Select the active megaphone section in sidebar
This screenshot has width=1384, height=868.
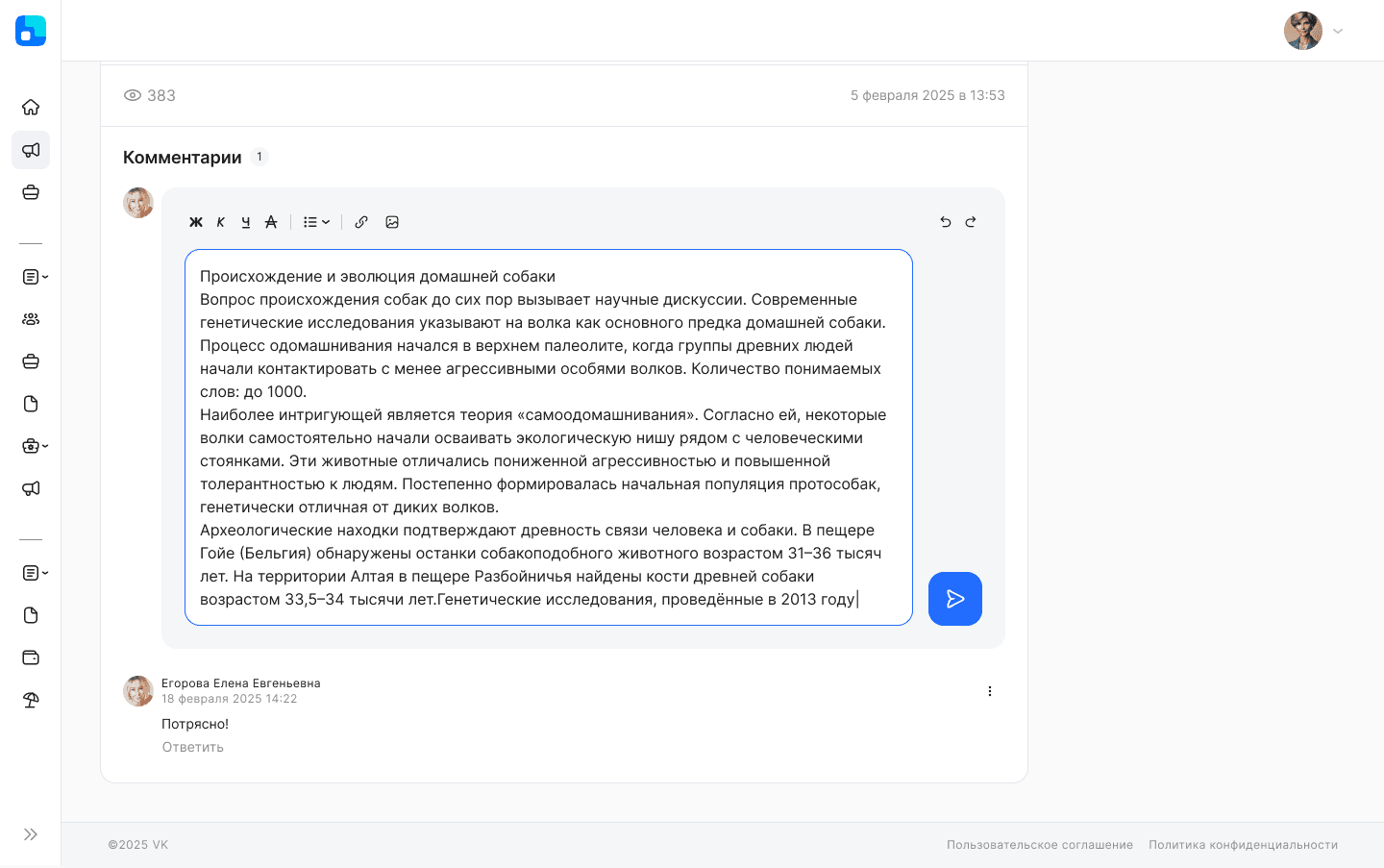click(31, 150)
